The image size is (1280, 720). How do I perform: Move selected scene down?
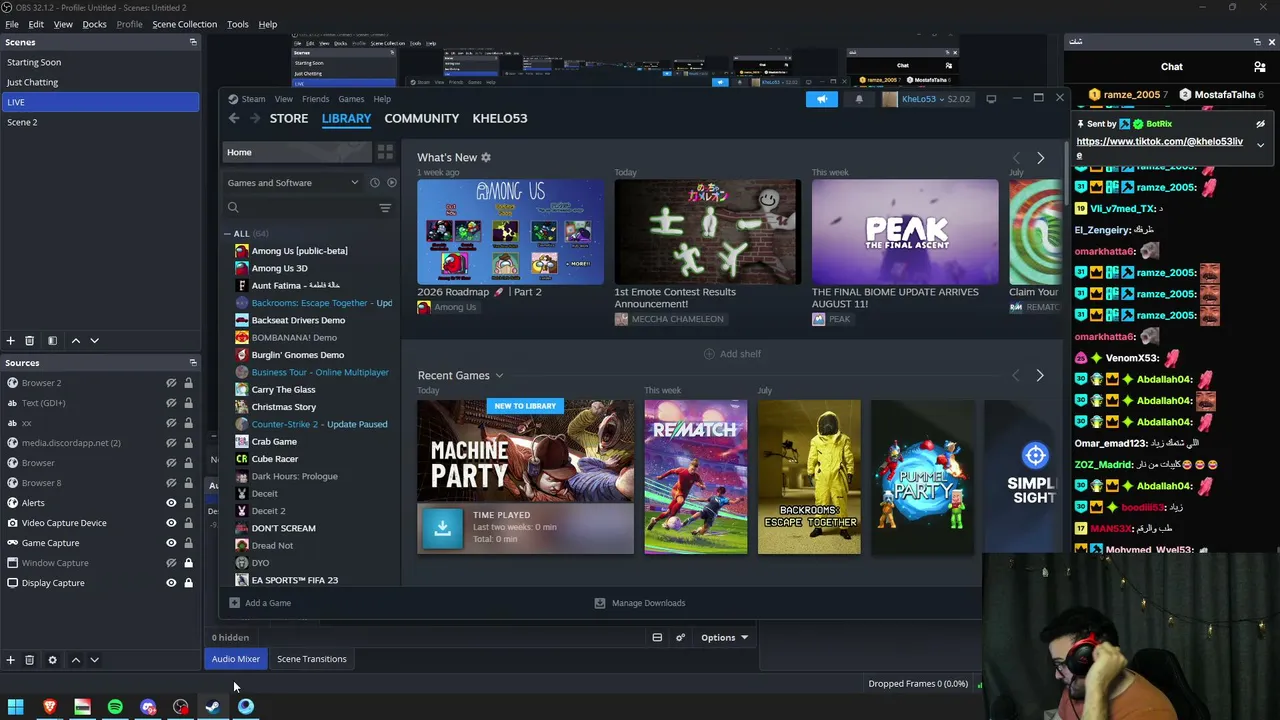[94, 341]
